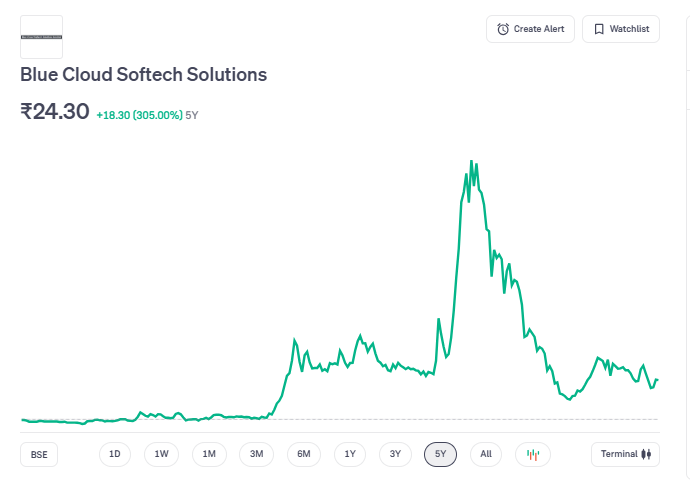
Task: Select the 1D time range
Action: 115,454
